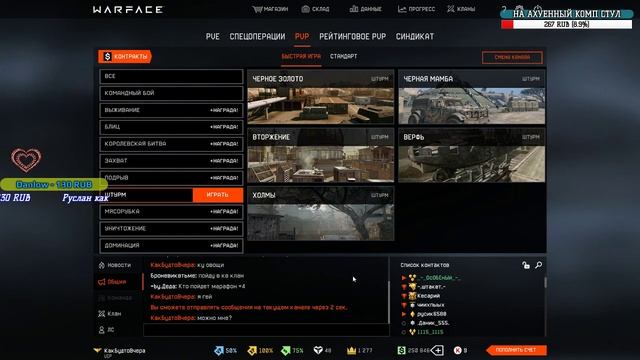Select the Командный бой mode

pos(171,93)
